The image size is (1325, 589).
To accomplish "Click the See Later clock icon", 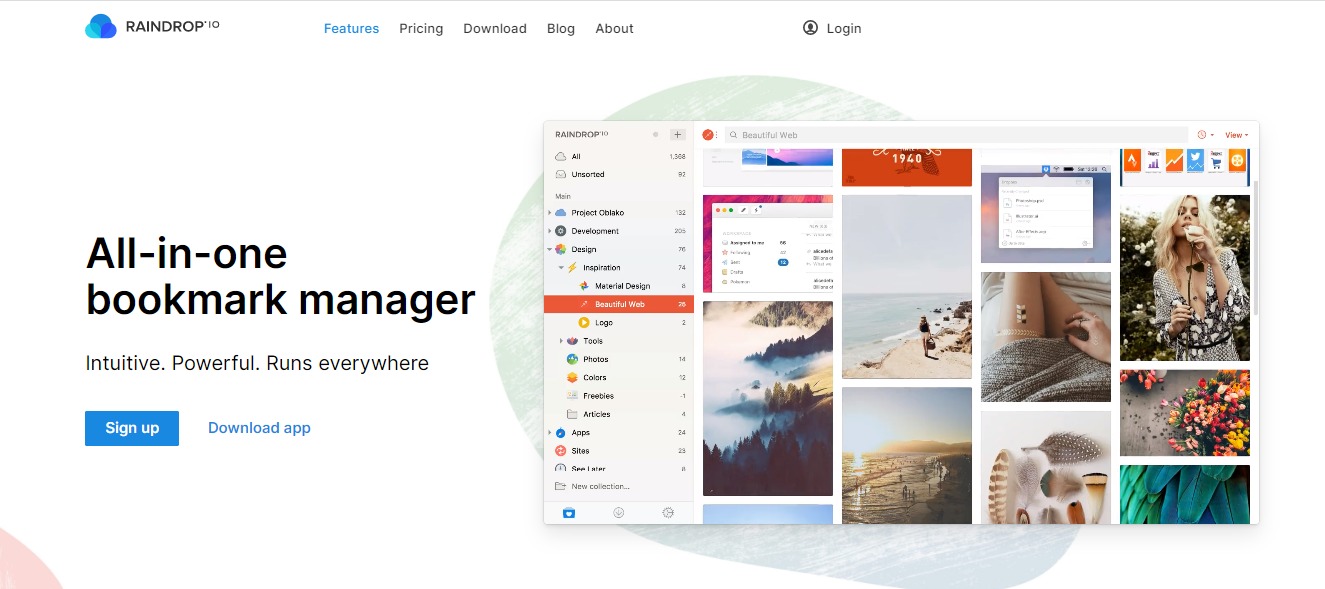I will 561,469.
